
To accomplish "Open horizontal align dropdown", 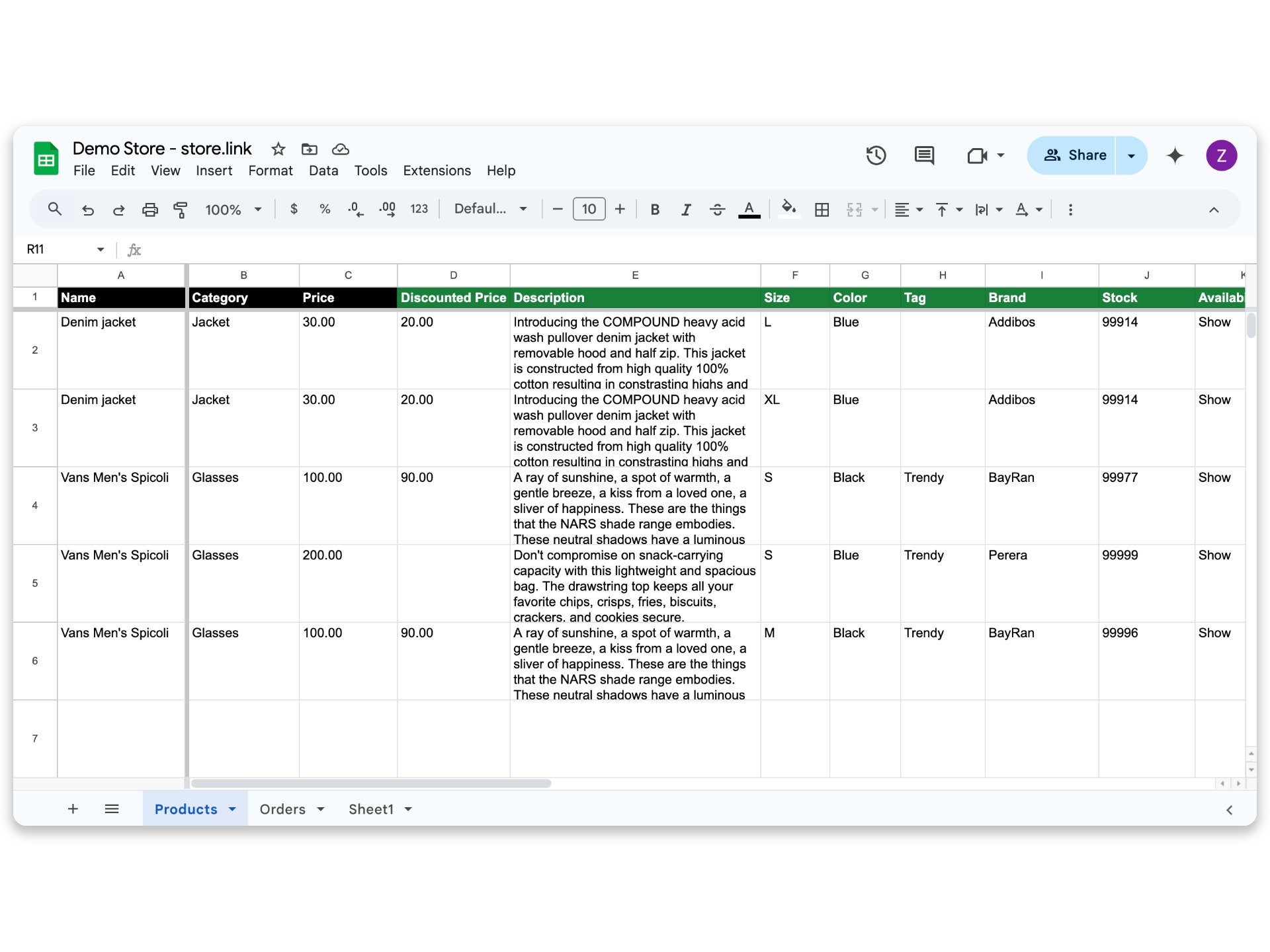I will point(908,210).
